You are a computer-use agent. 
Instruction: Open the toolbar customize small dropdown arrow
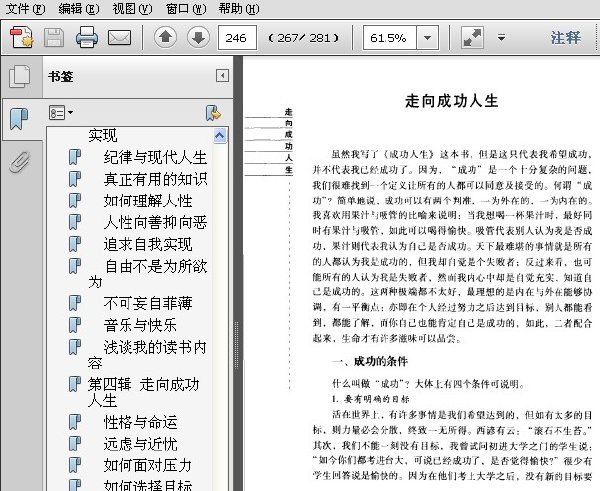(501, 38)
